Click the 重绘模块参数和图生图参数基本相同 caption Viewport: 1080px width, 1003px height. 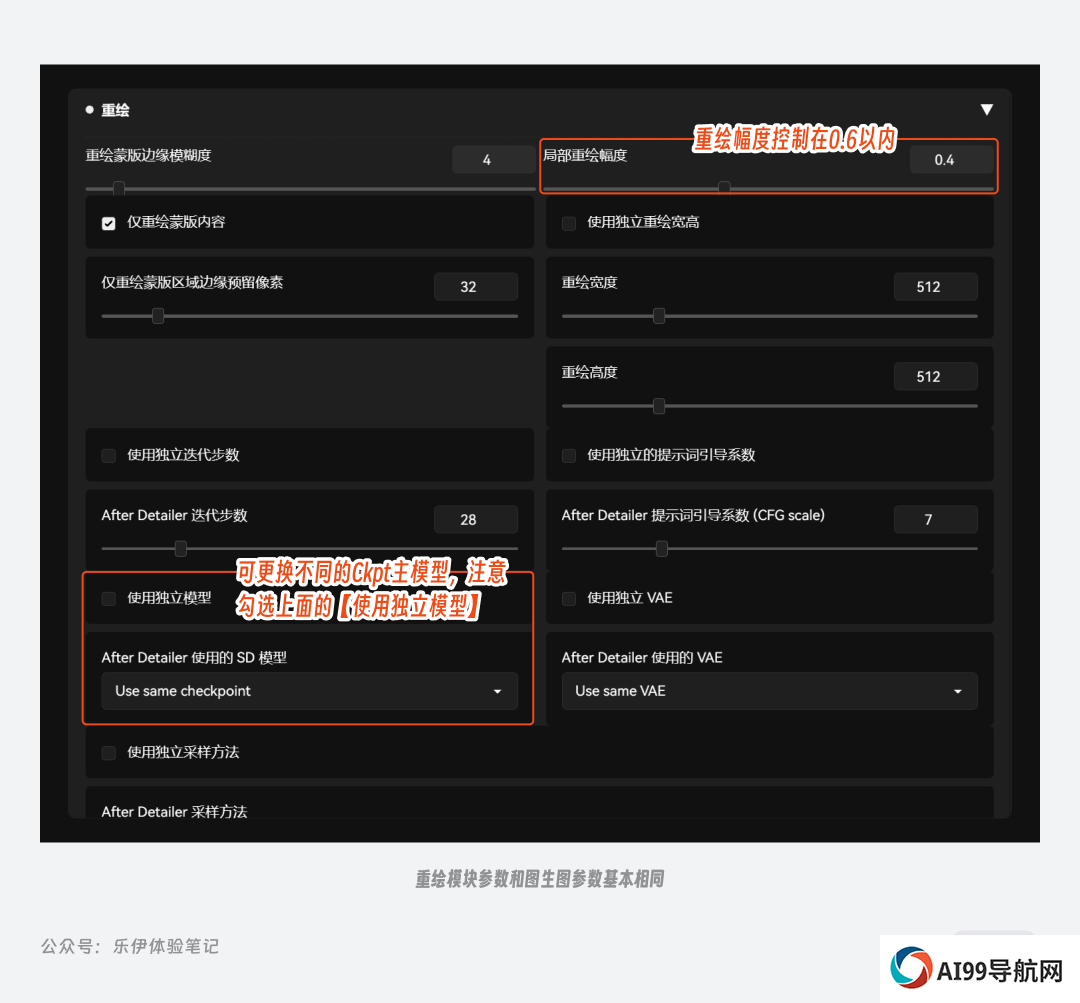540,879
